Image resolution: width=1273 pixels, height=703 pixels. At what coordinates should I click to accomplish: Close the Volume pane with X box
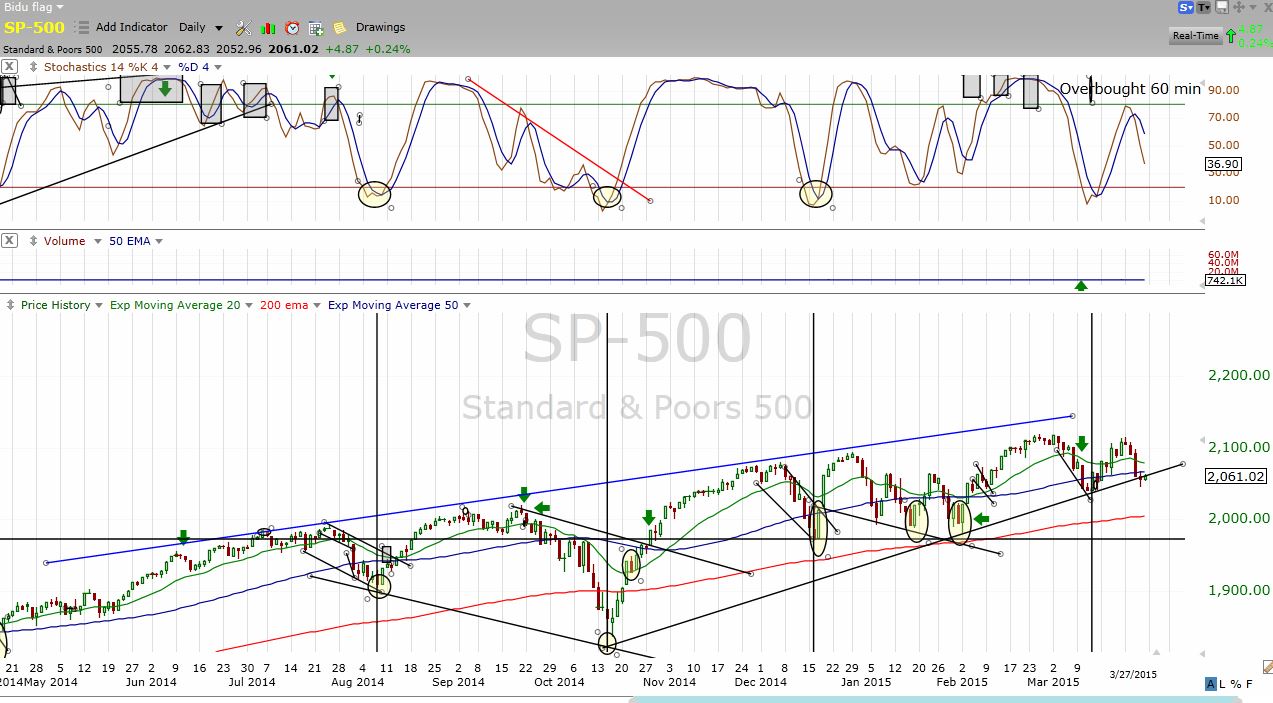(x=9, y=241)
